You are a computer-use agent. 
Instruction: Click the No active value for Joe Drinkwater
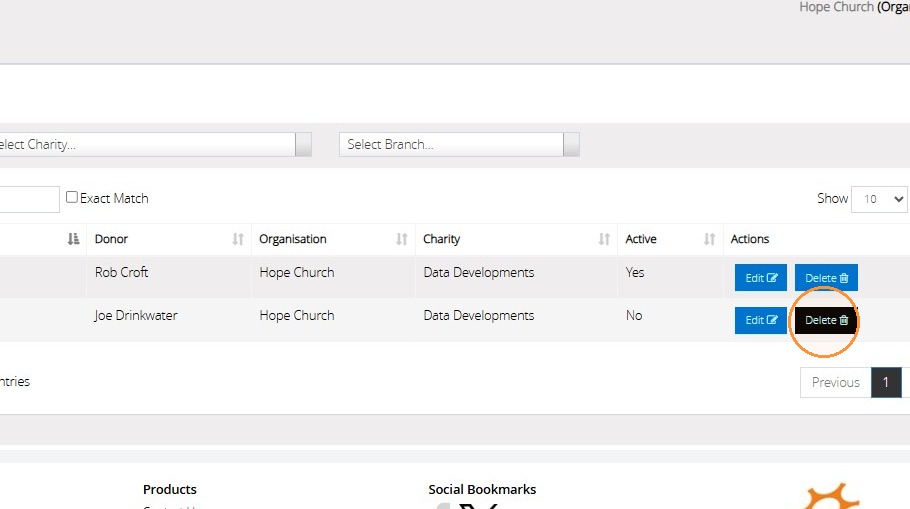point(634,315)
